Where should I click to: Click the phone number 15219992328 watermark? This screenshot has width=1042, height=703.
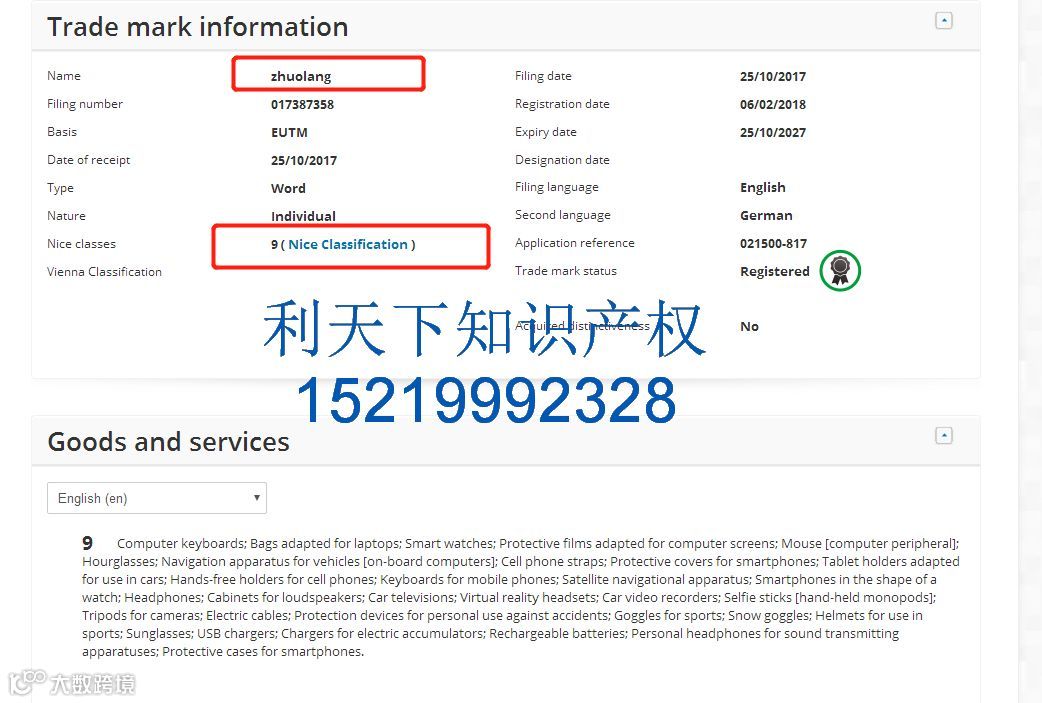tap(486, 400)
